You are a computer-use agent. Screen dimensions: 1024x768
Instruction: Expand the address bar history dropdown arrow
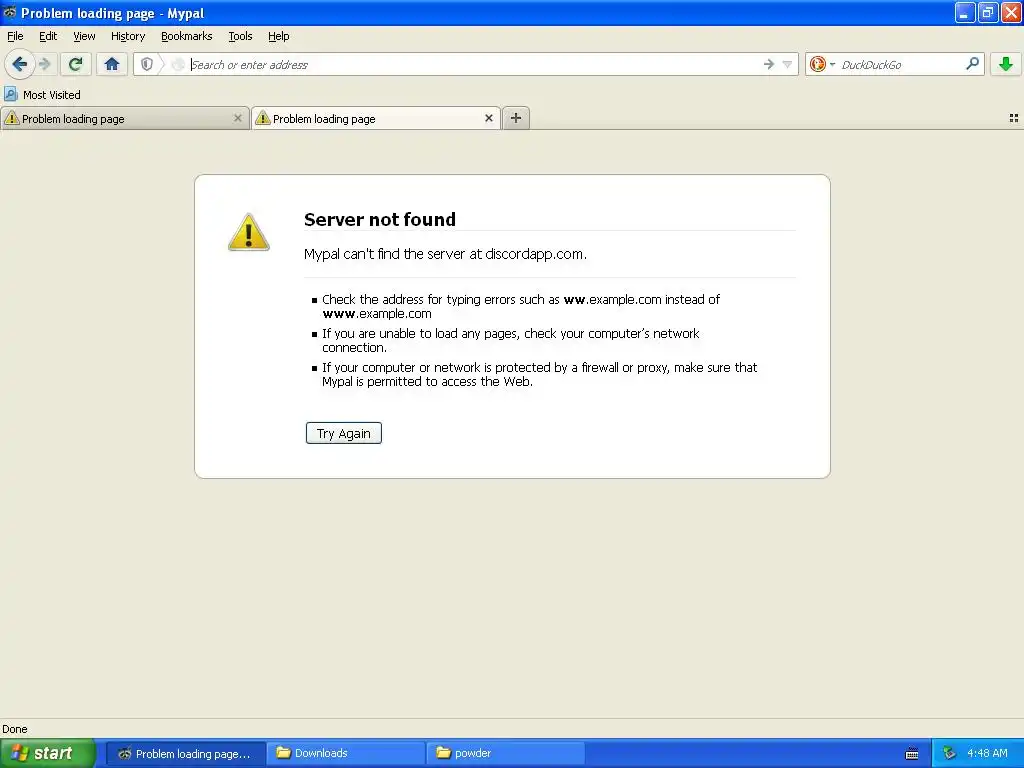pos(788,64)
